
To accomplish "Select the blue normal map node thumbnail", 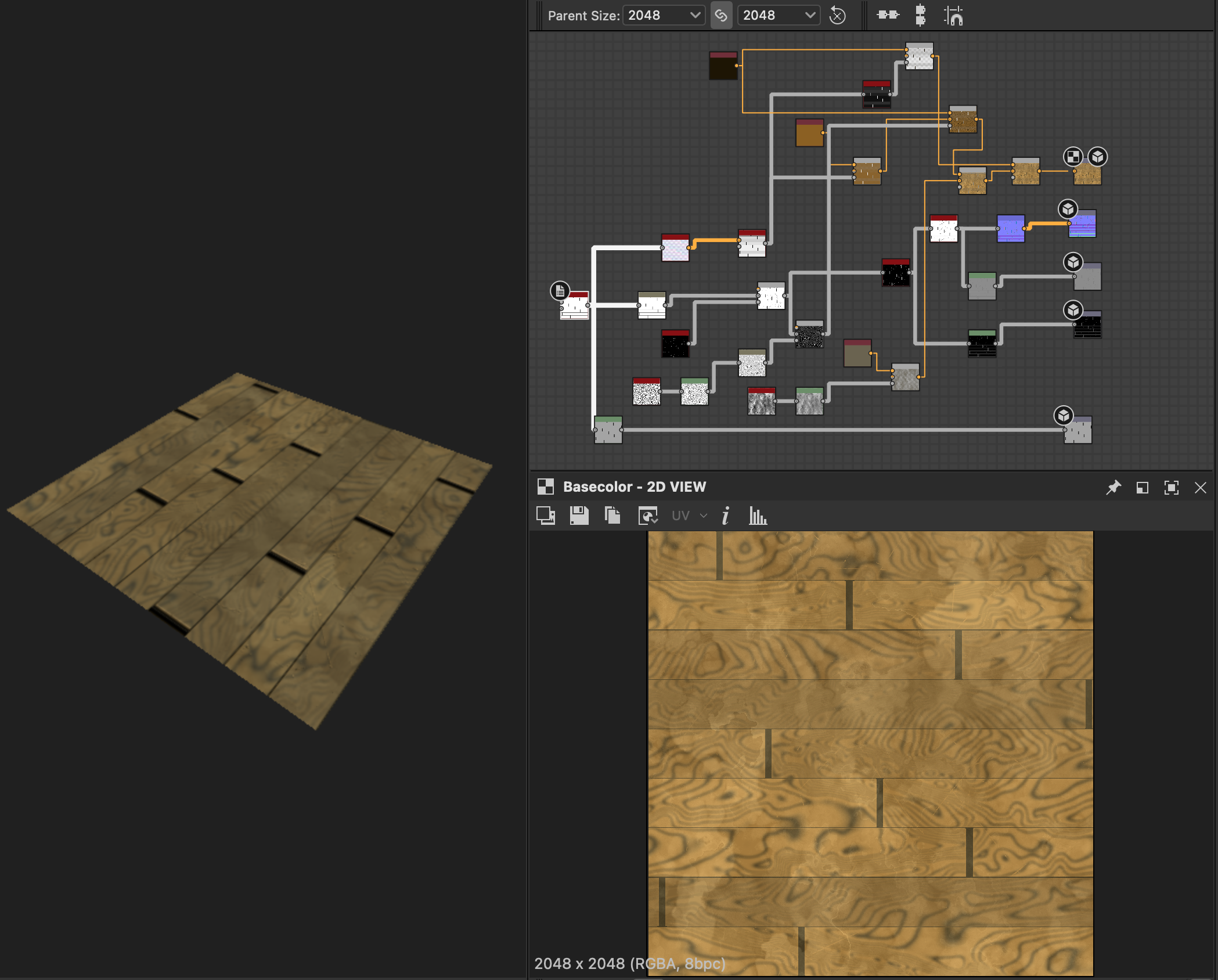I will pos(1011,229).
